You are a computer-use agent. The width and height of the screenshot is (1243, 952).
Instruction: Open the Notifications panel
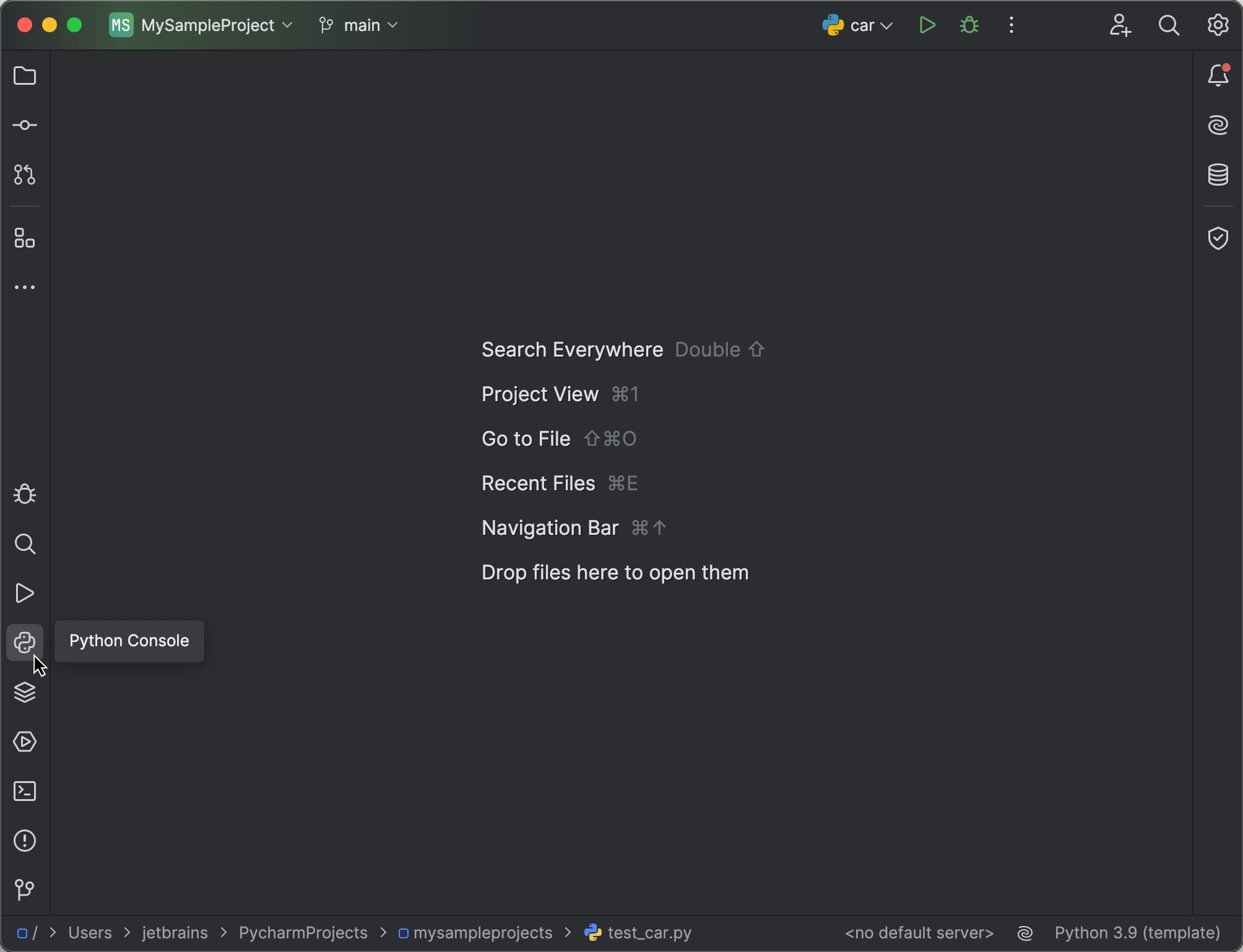(x=1218, y=75)
